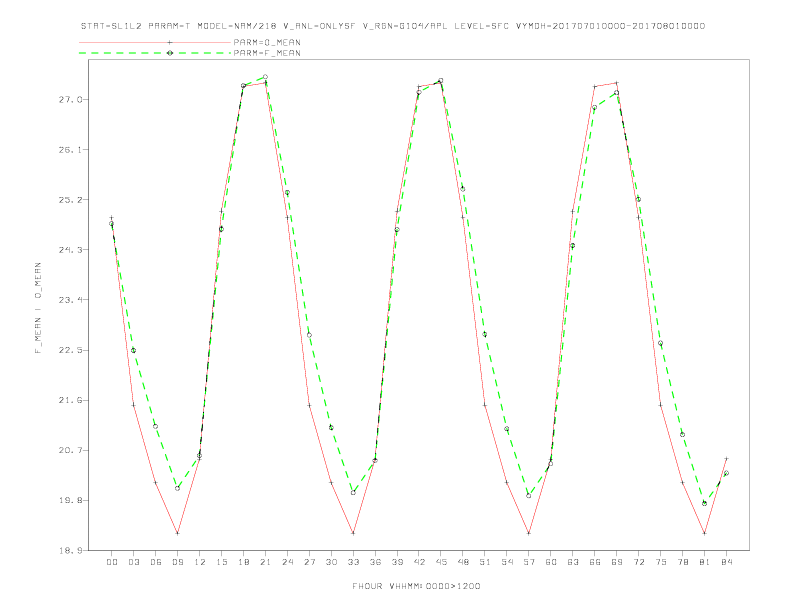Click the x-axis hour label 06

[156, 562]
